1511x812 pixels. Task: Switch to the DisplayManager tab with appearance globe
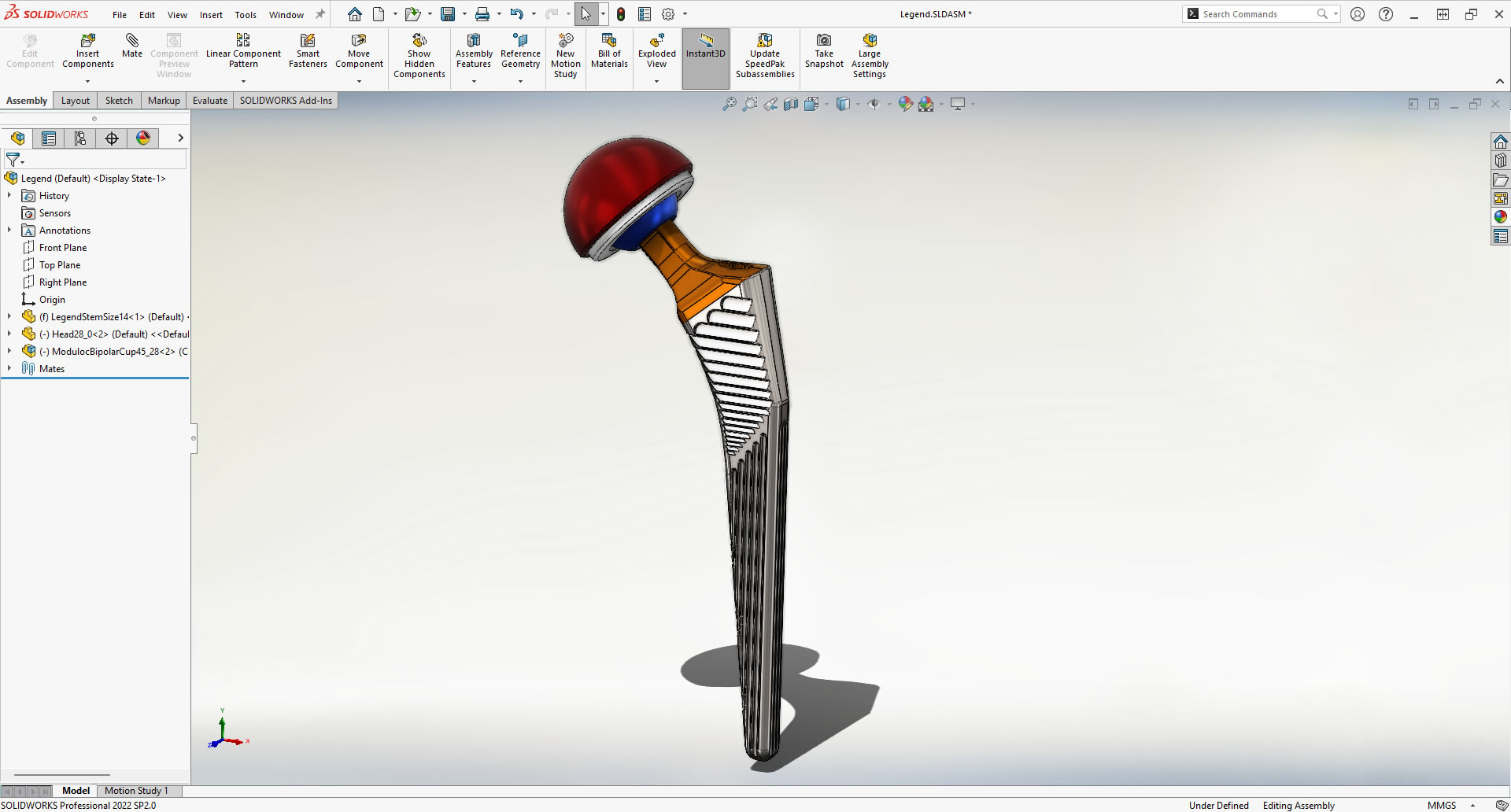[x=142, y=138]
